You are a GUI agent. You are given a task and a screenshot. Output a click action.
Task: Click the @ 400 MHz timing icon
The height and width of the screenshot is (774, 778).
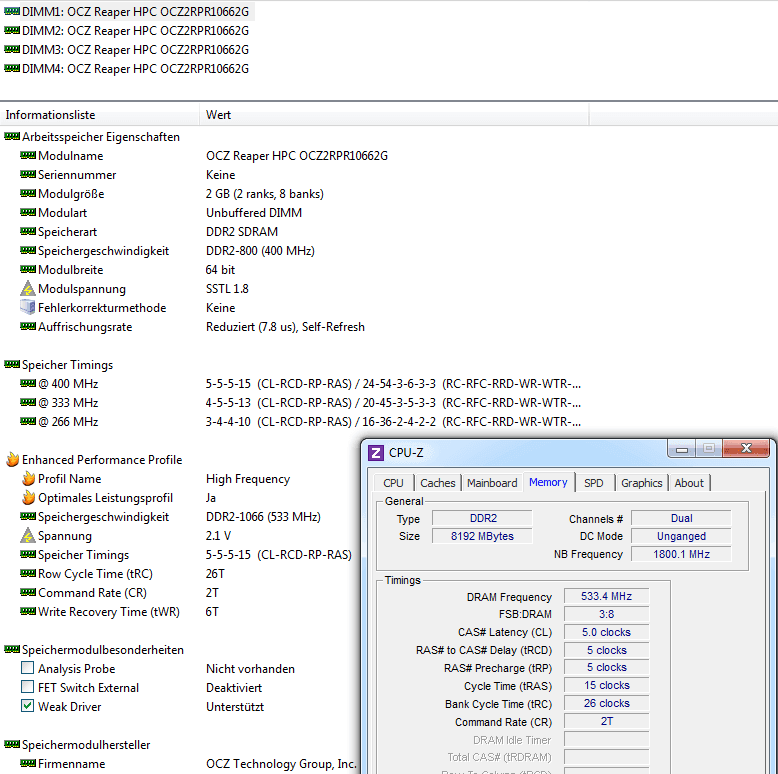(x=28, y=383)
